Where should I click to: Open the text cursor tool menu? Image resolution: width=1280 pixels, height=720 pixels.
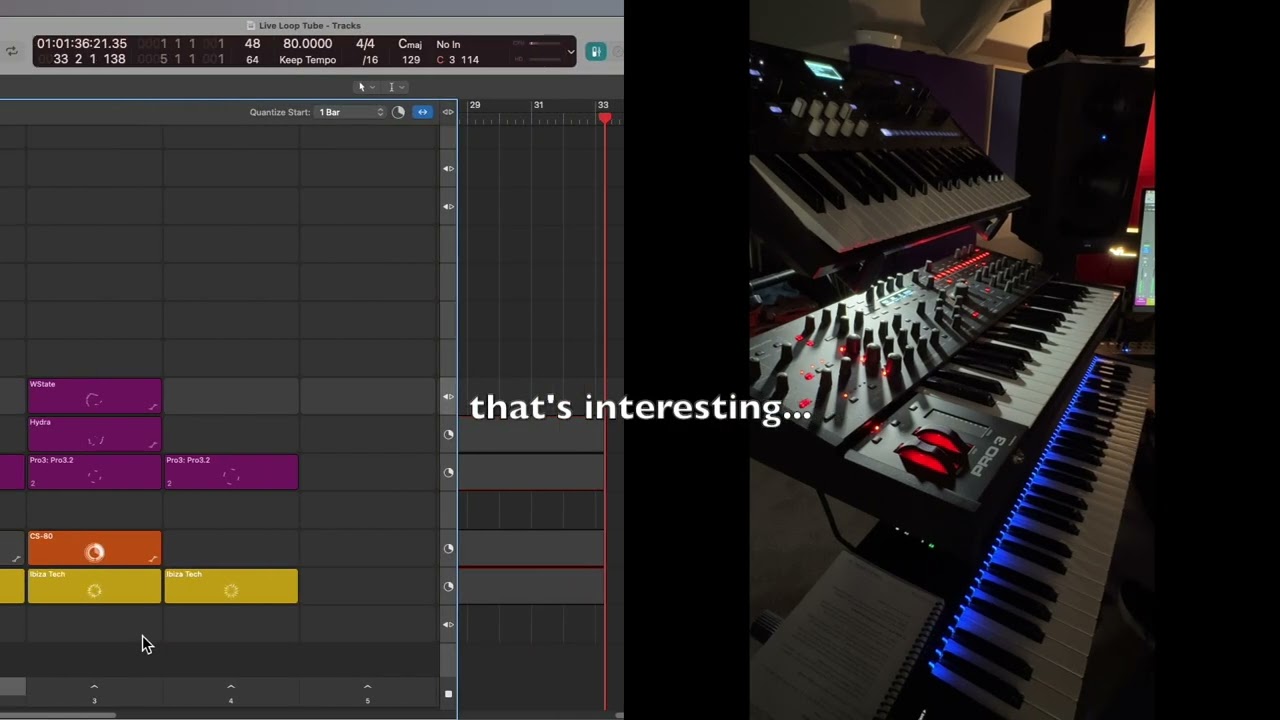(x=396, y=87)
